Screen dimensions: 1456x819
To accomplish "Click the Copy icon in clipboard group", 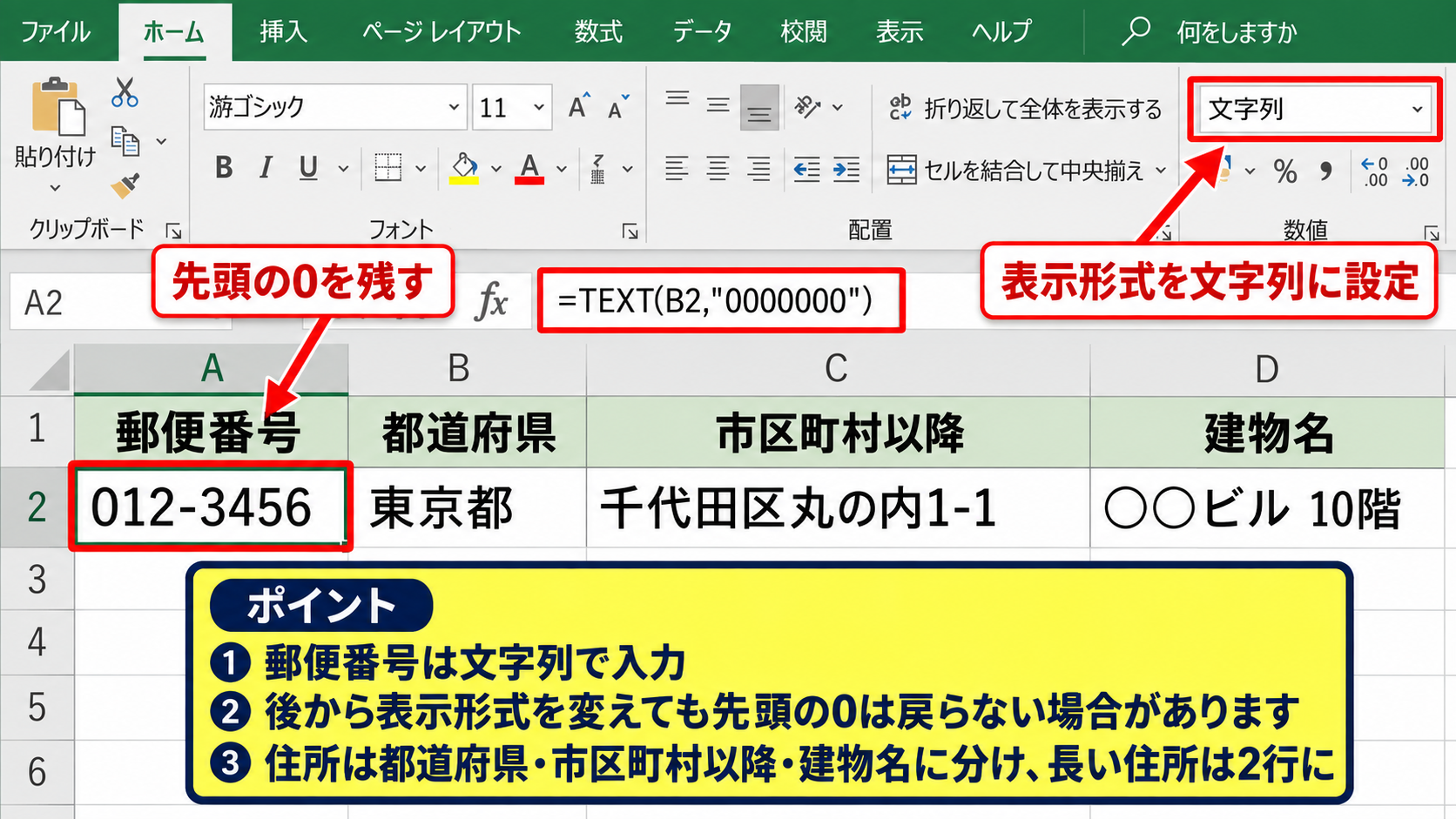I will [125, 140].
